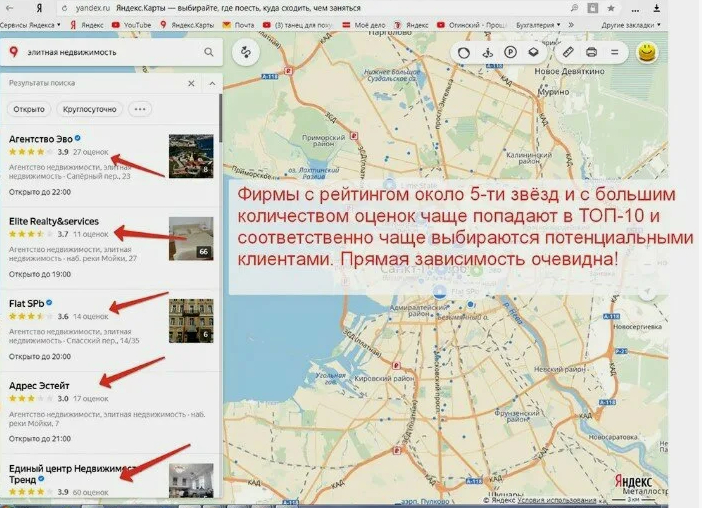702x508 pixels.
Task: Show public transport on the map
Action: 488,51
